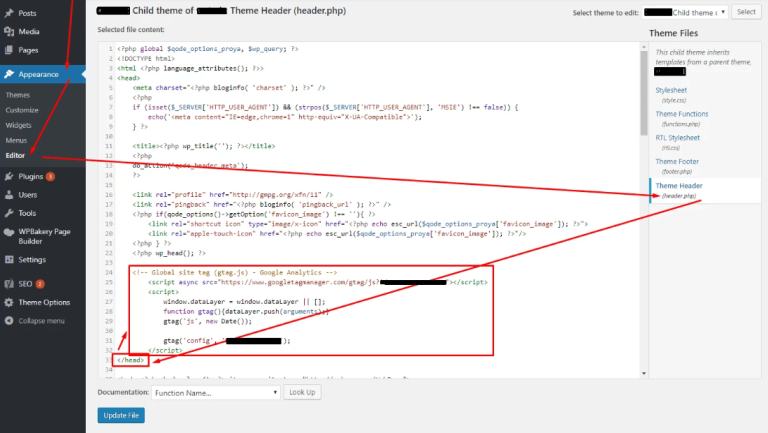The width and height of the screenshot is (768, 433).
Task: Open the Settings menu label
Action: coord(32,260)
